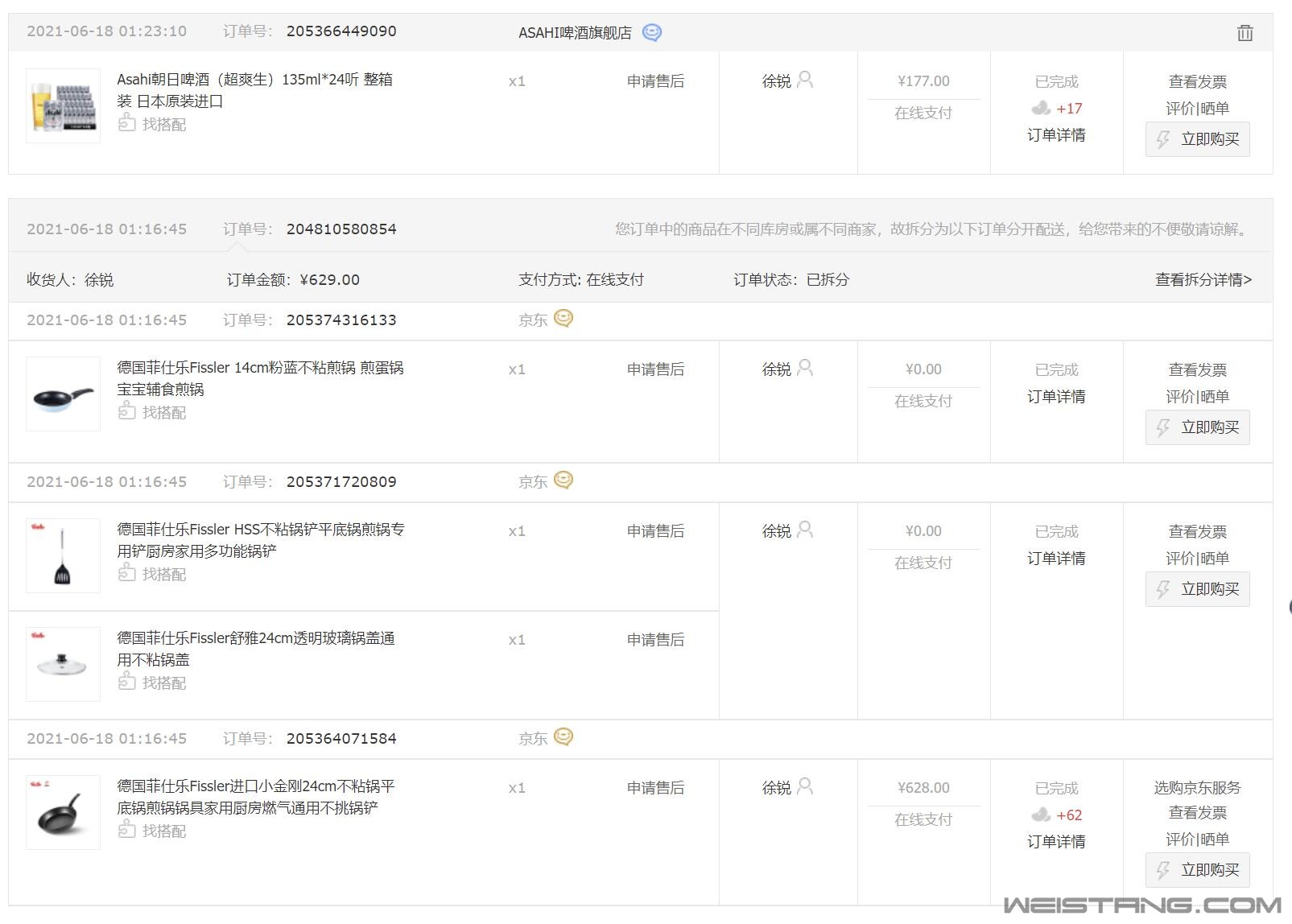
Task: Click 申请售后 for HSS spatula
Action: pyautogui.click(x=655, y=531)
